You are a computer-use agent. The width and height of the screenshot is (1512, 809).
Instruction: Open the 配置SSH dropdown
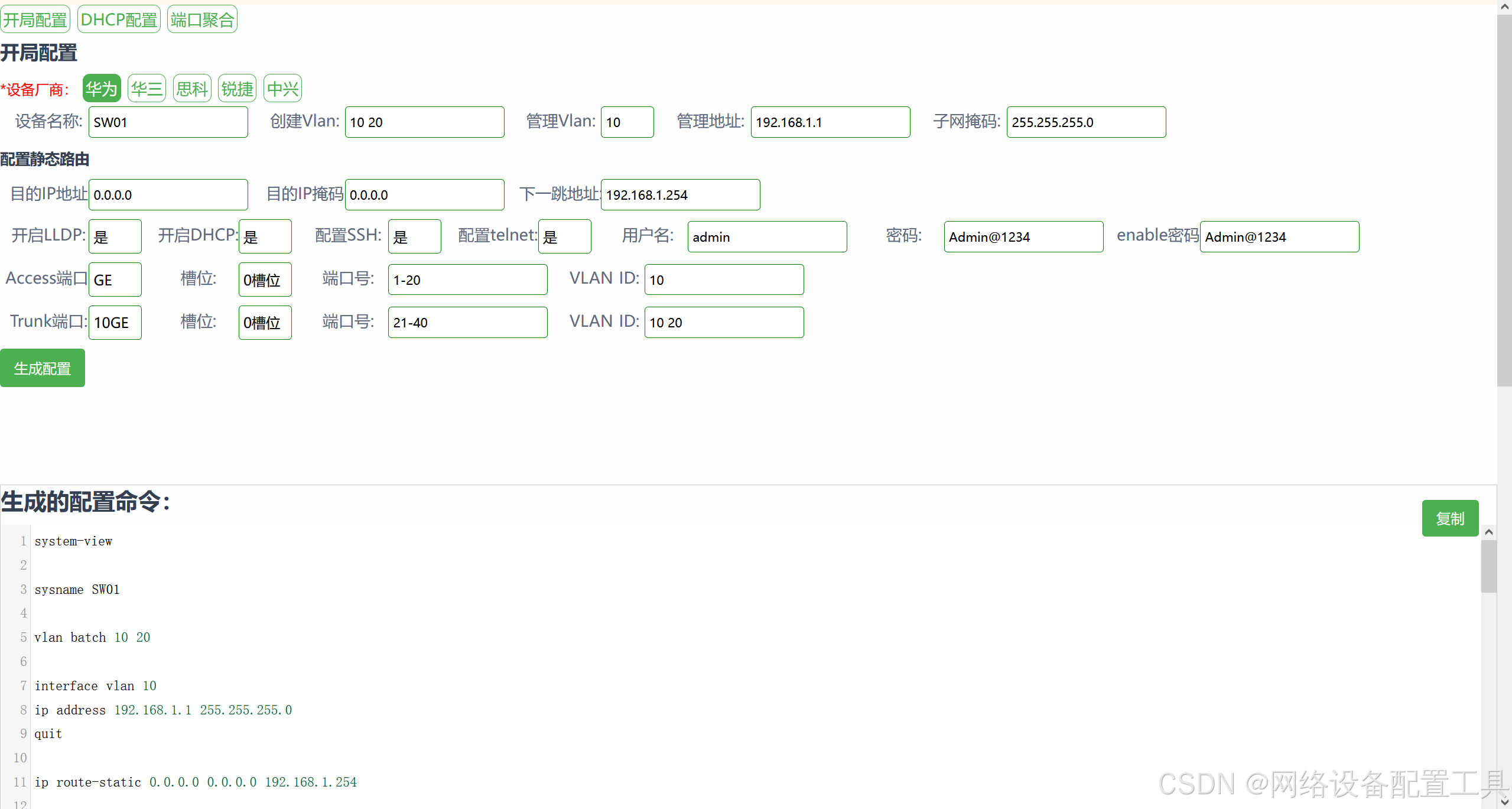click(414, 237)
